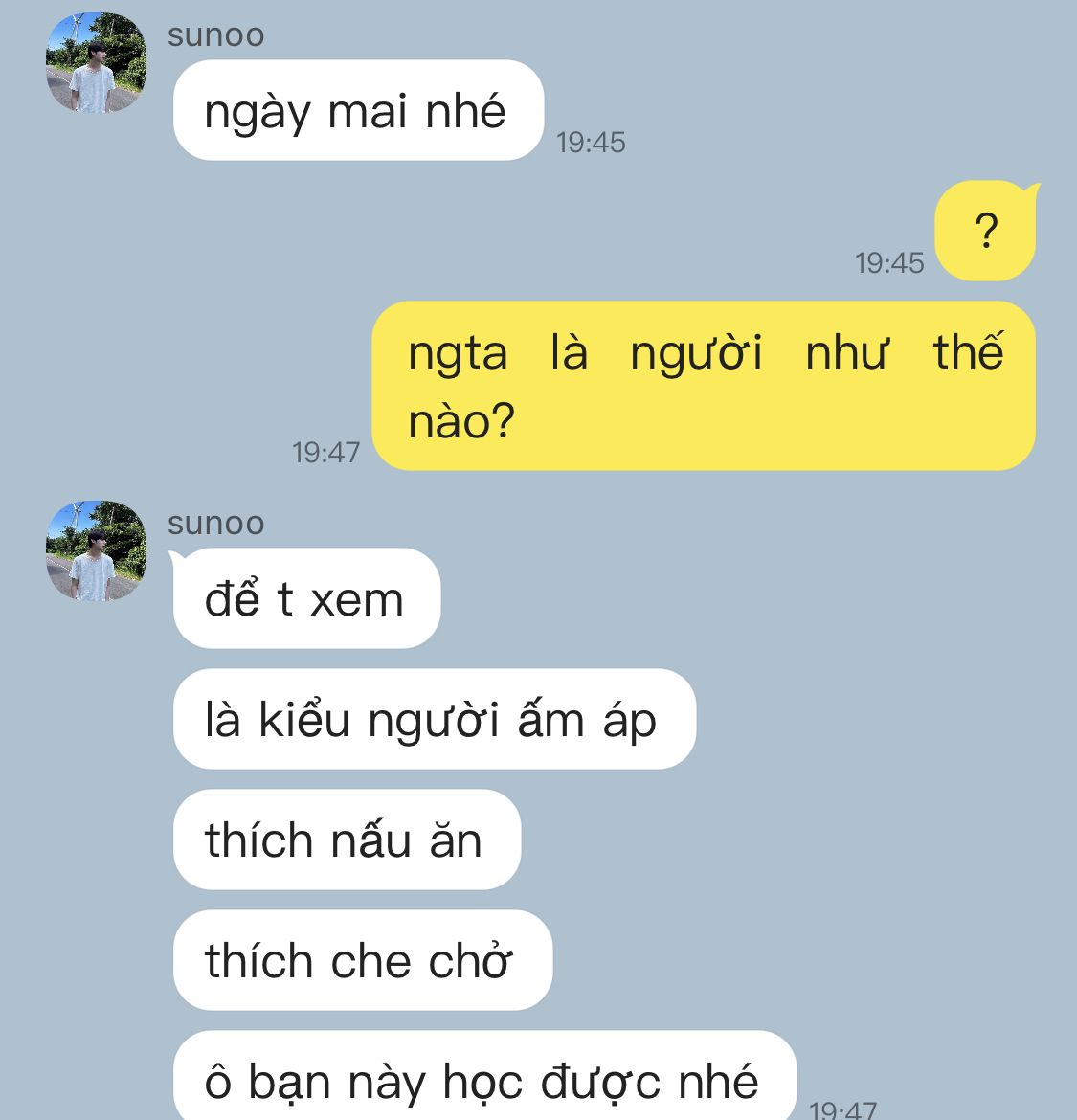
Task: Click the word "nào?" in the yellow message
Action: (x=461, y=420)
